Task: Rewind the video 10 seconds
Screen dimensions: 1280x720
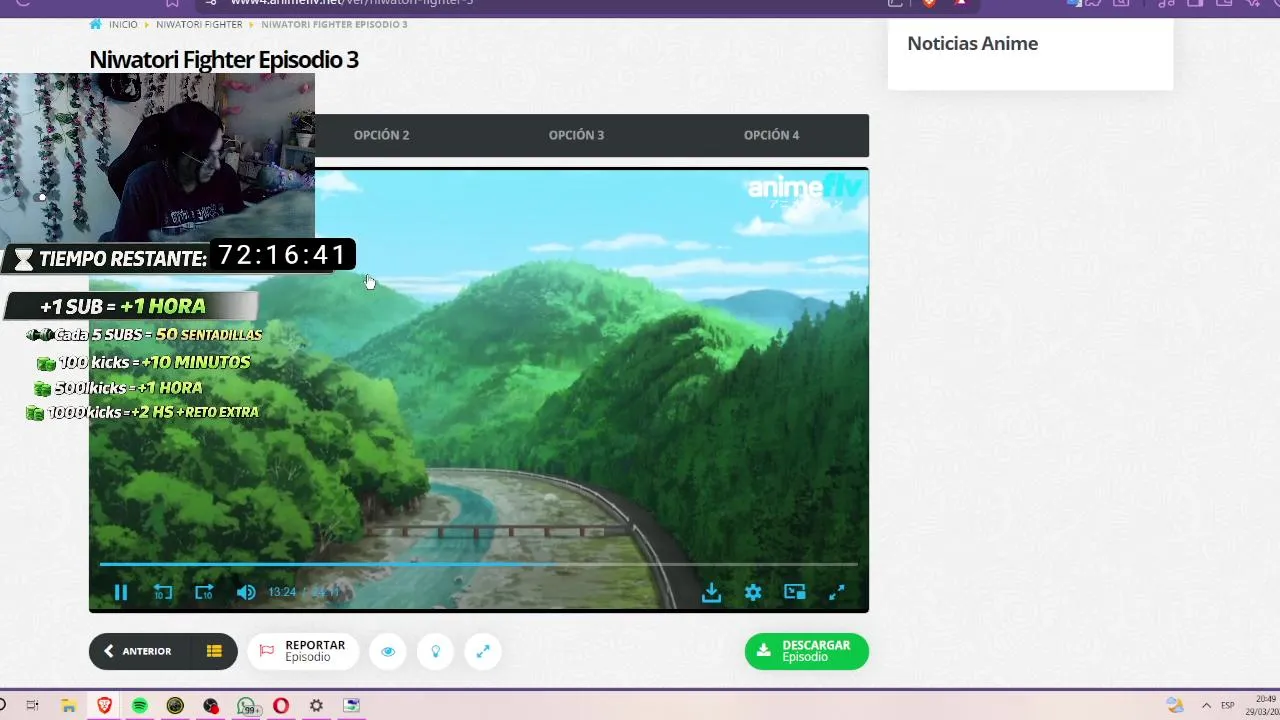Action: point(163,592)
